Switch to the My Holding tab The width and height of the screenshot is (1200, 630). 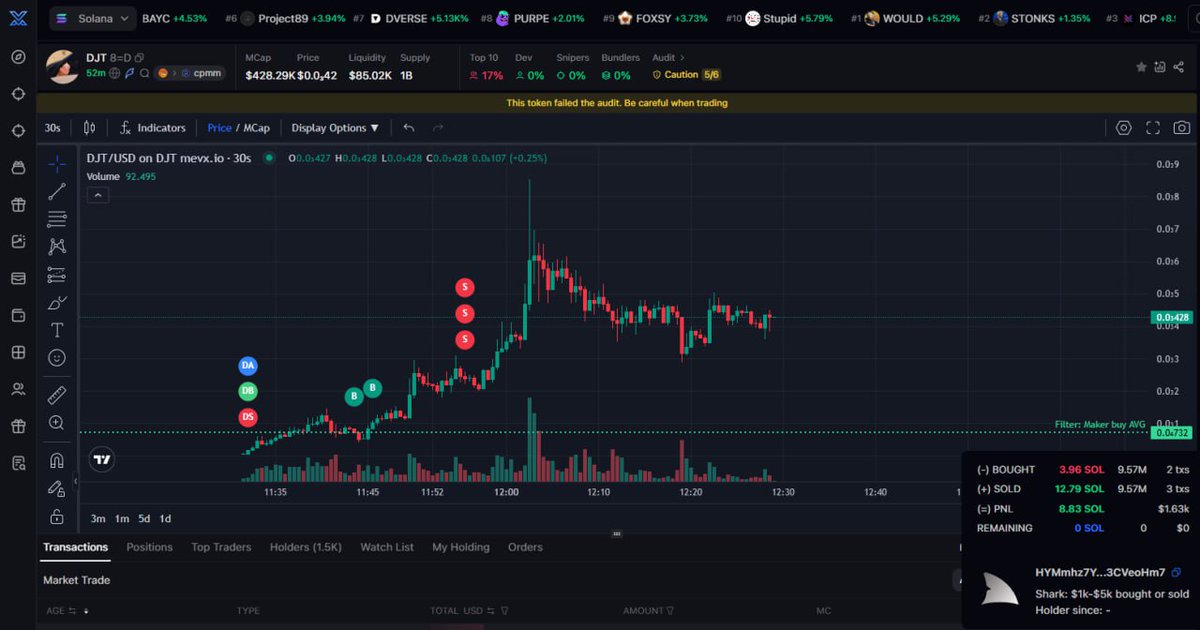click(x=461, y=547)
